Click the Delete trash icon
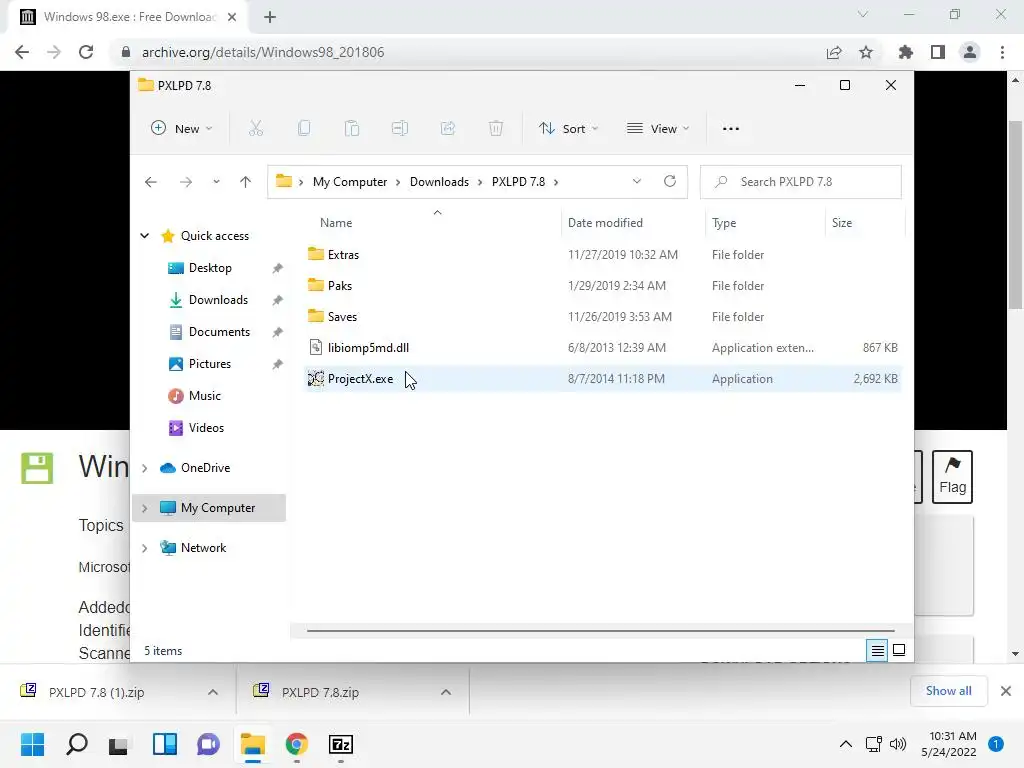 click(496, 129)
